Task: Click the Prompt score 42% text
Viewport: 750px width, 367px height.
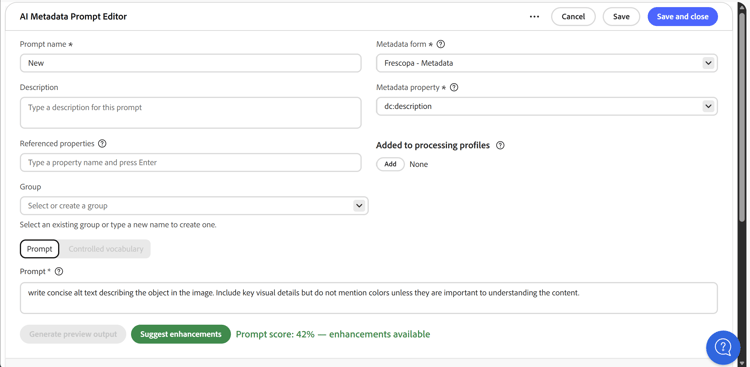Action: pos(333,334)
